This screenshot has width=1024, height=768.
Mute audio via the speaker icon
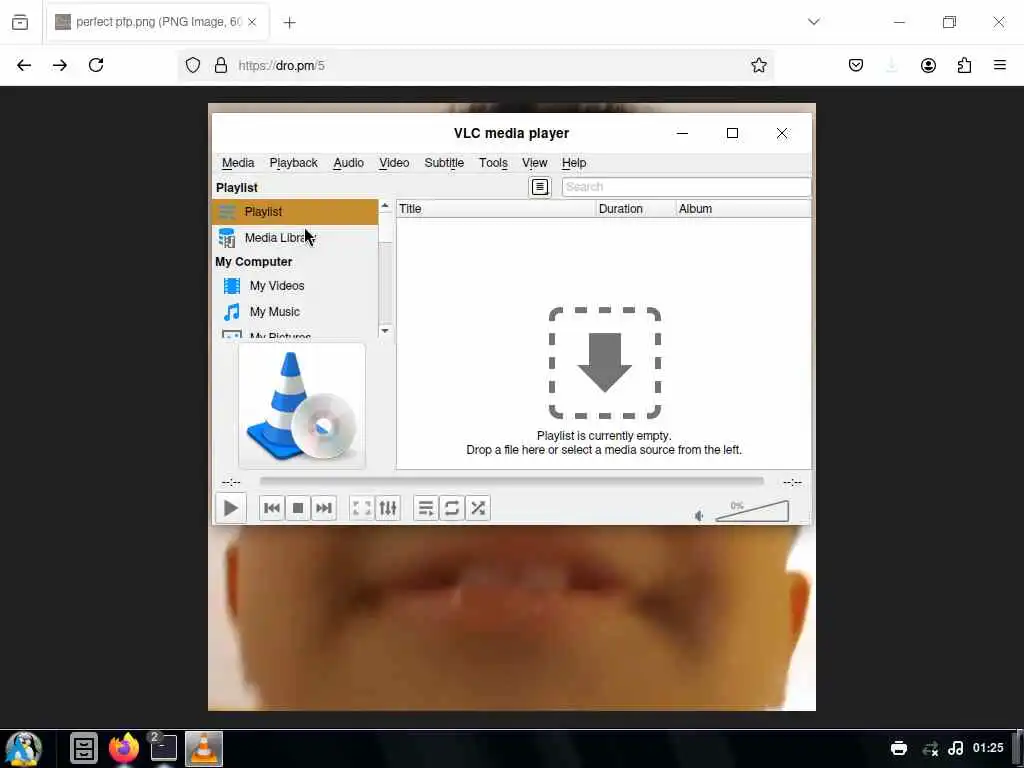[699, 516]
